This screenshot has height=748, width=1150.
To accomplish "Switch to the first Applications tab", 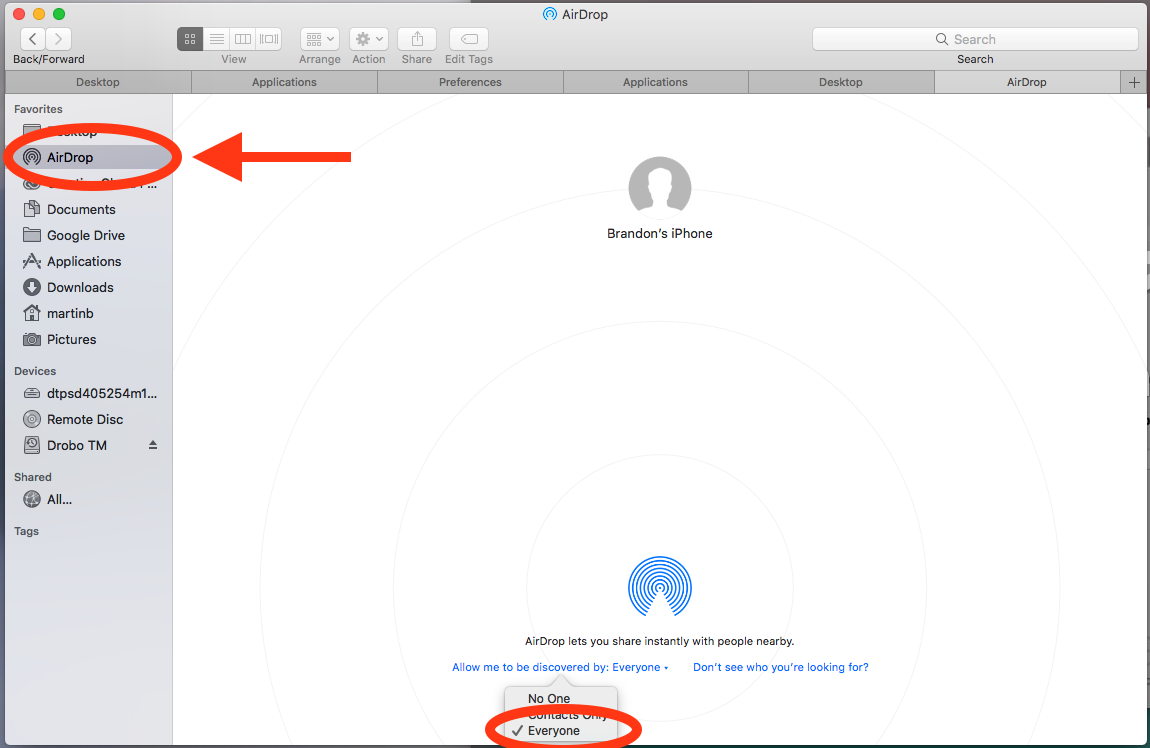I will (x=285, y=82).
